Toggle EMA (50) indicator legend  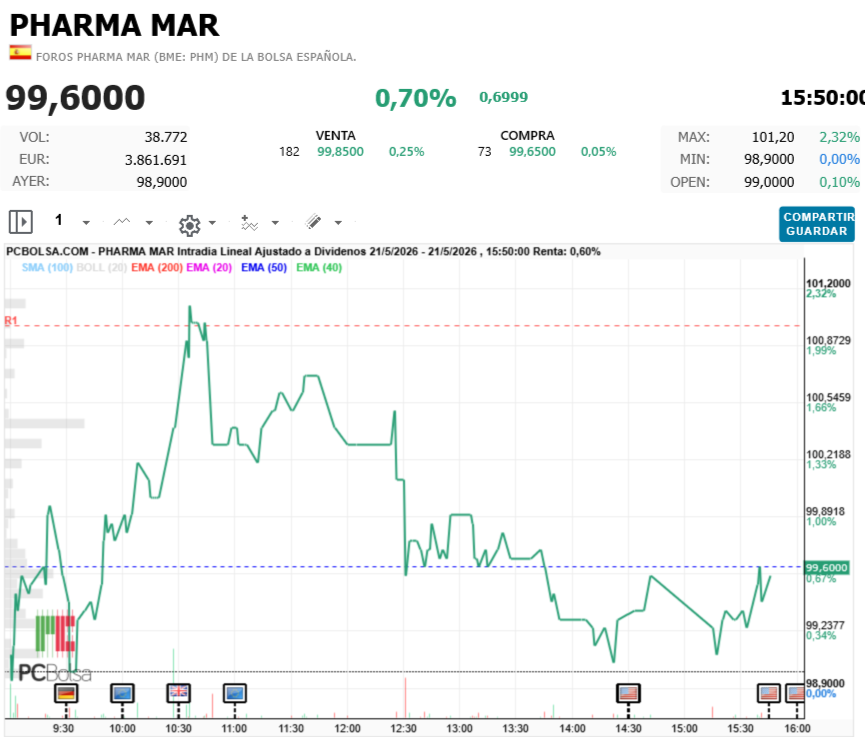[264, 268]
